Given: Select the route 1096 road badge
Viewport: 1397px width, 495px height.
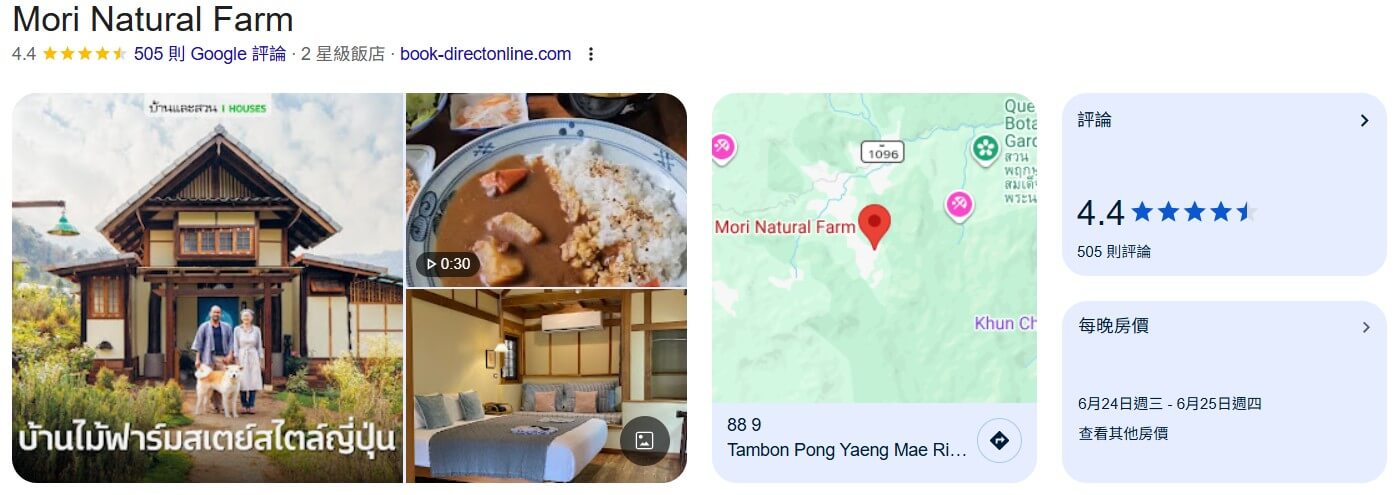Looking at the screenshot, I should pos(882,152).
